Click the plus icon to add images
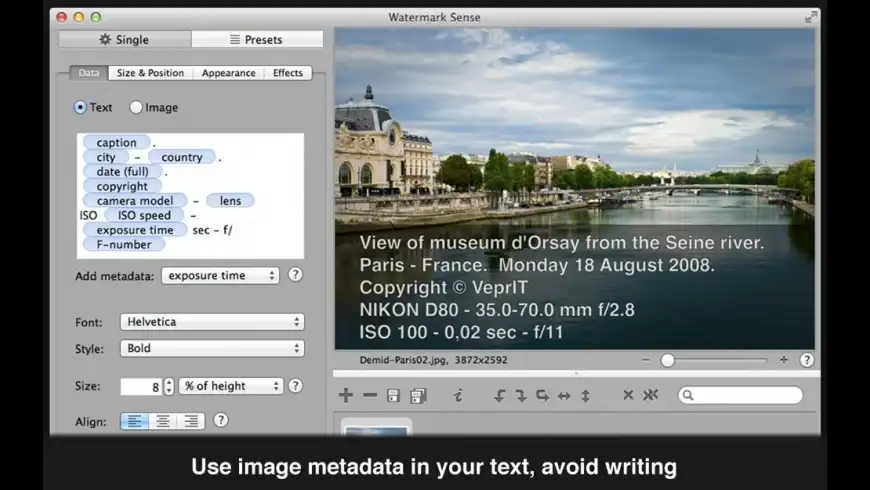Viewport: 870px width, 490px height. [346, 395]
